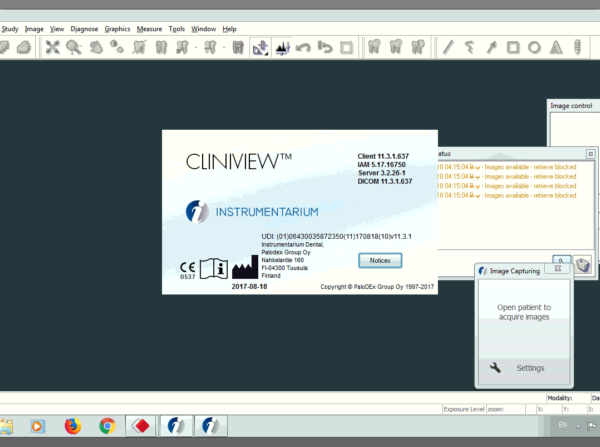The width and height of the screenshot is (600, 447).
Task: Launch Firefox from the taskbar
Action: pyautogui.click(x=72, y=426)
